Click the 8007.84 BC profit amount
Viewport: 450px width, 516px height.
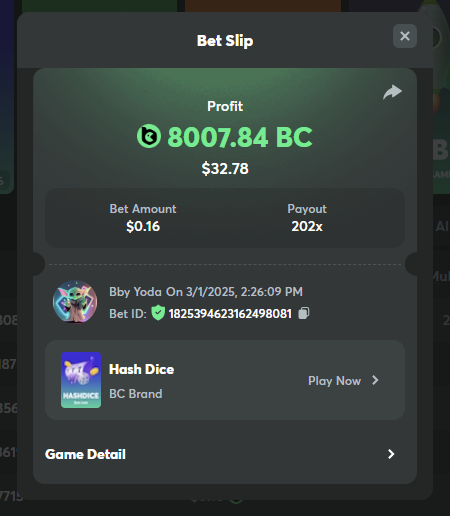pyautogui.click(x=240, y=137)
